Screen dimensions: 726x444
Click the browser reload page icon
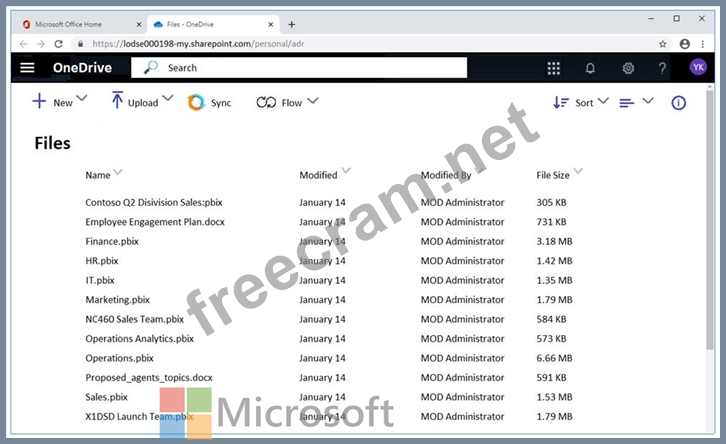pos(59,44)
